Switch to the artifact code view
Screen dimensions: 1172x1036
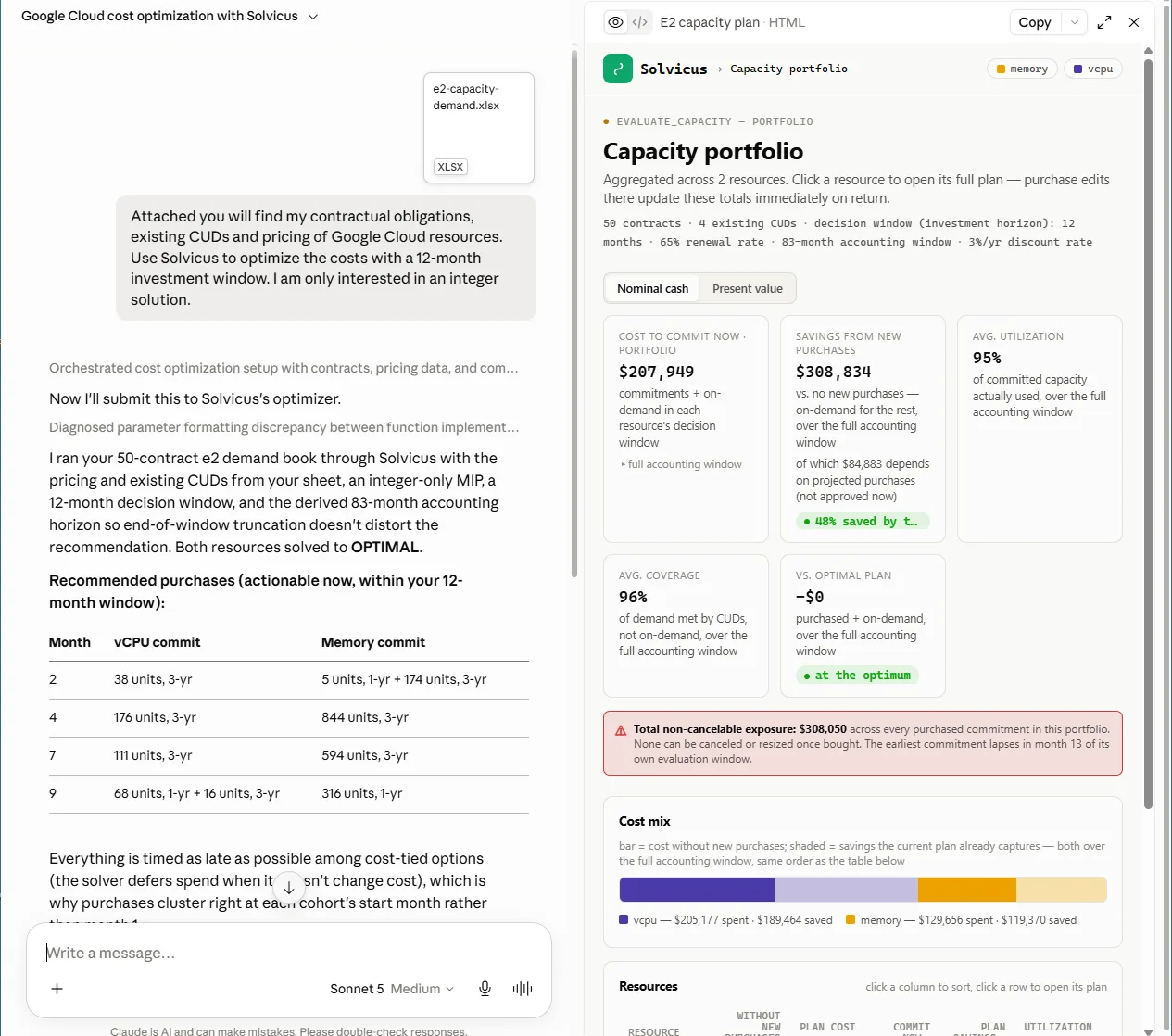pyautogui.click(x=640, y=22)
